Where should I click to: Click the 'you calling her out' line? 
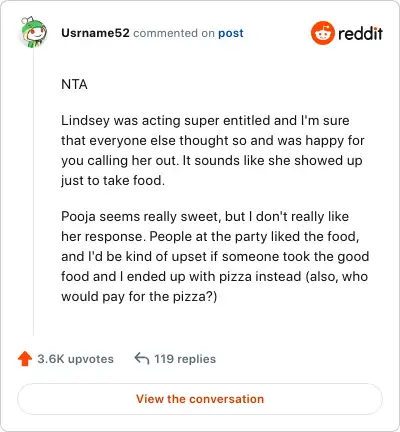212,161
